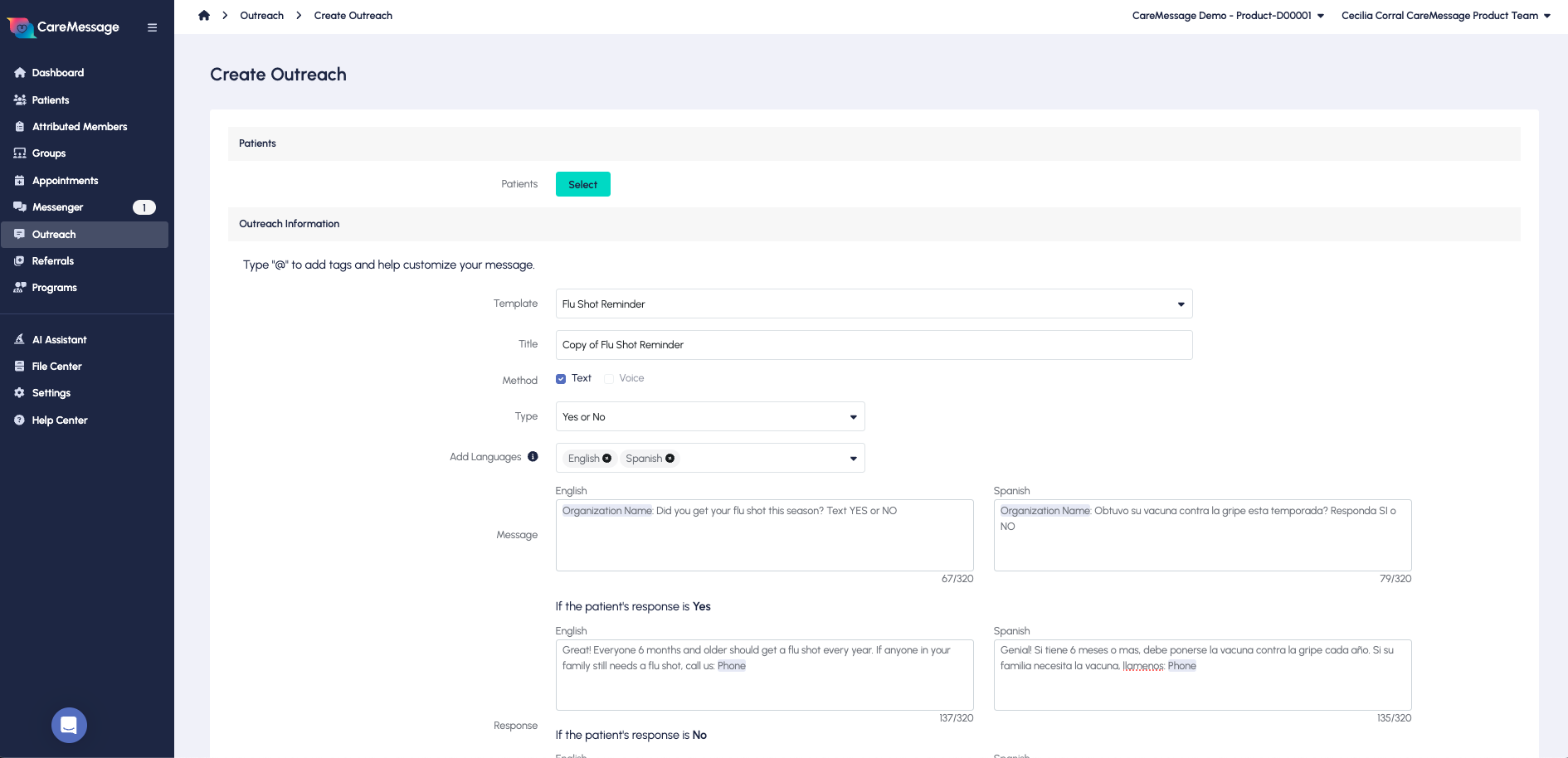This screenshot has width=1568, height=758.
Task: Open the Type dropdown
Action: point(853,417)
